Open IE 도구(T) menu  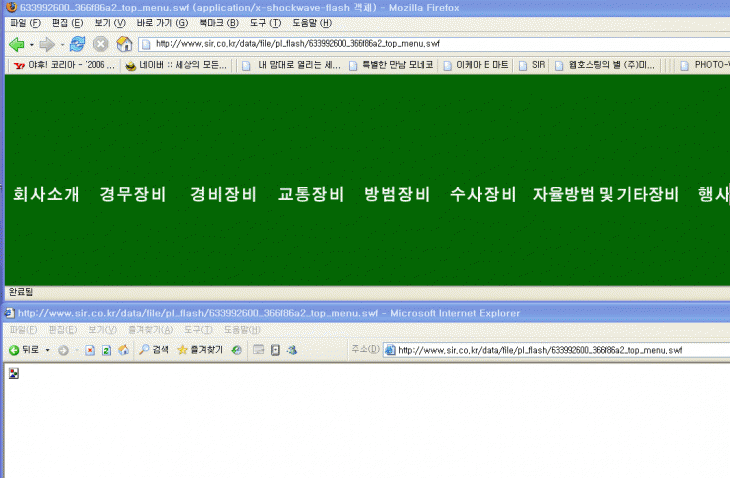click(x=198, y=330)
